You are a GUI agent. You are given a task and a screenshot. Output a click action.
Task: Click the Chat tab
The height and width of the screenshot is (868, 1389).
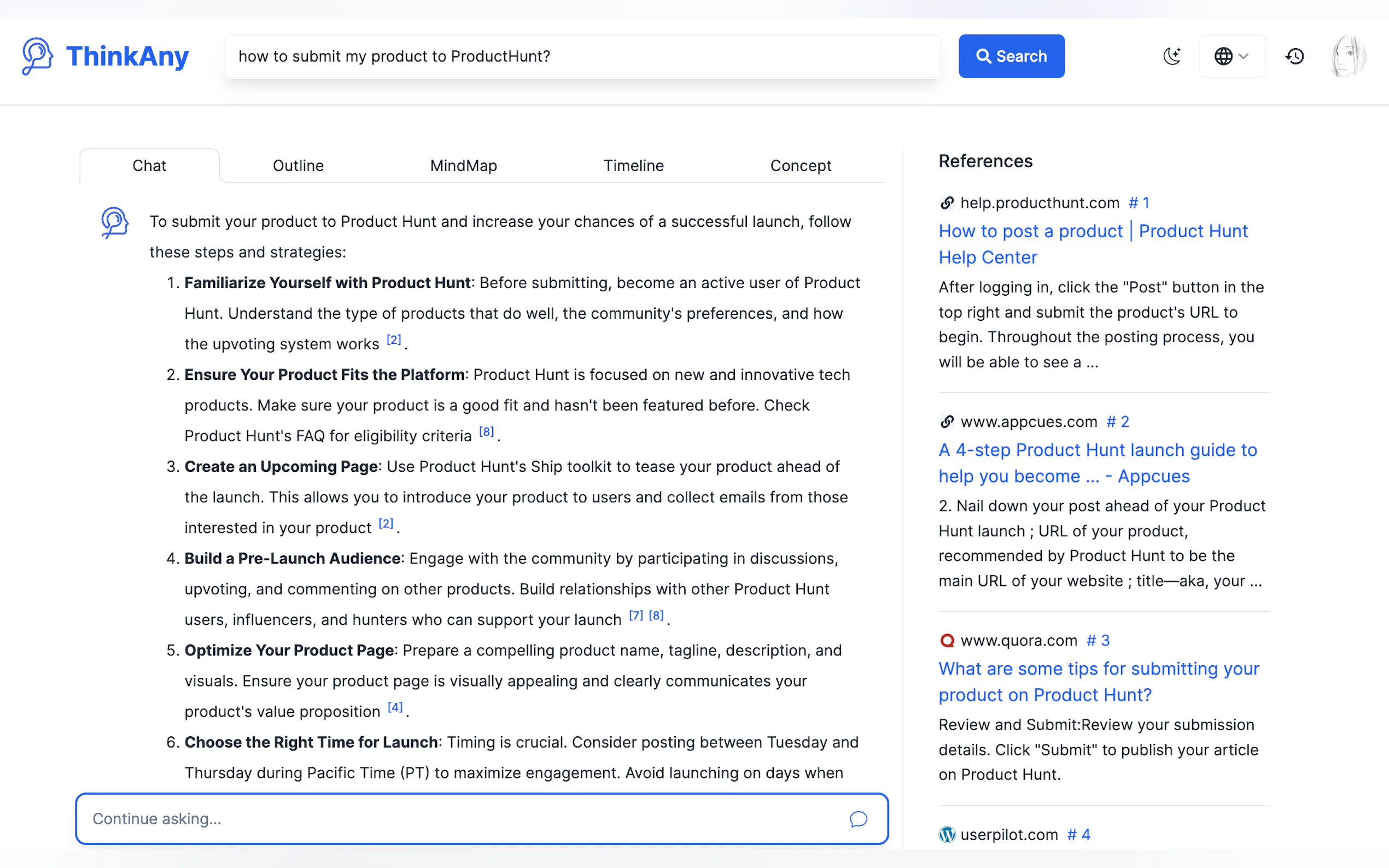[149, 166]
